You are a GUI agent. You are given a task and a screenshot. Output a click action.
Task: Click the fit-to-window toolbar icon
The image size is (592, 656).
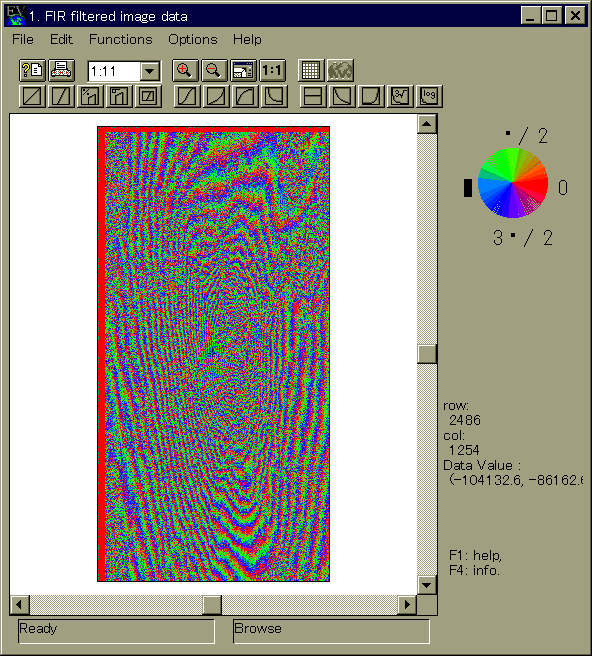[x=243, y=70]
